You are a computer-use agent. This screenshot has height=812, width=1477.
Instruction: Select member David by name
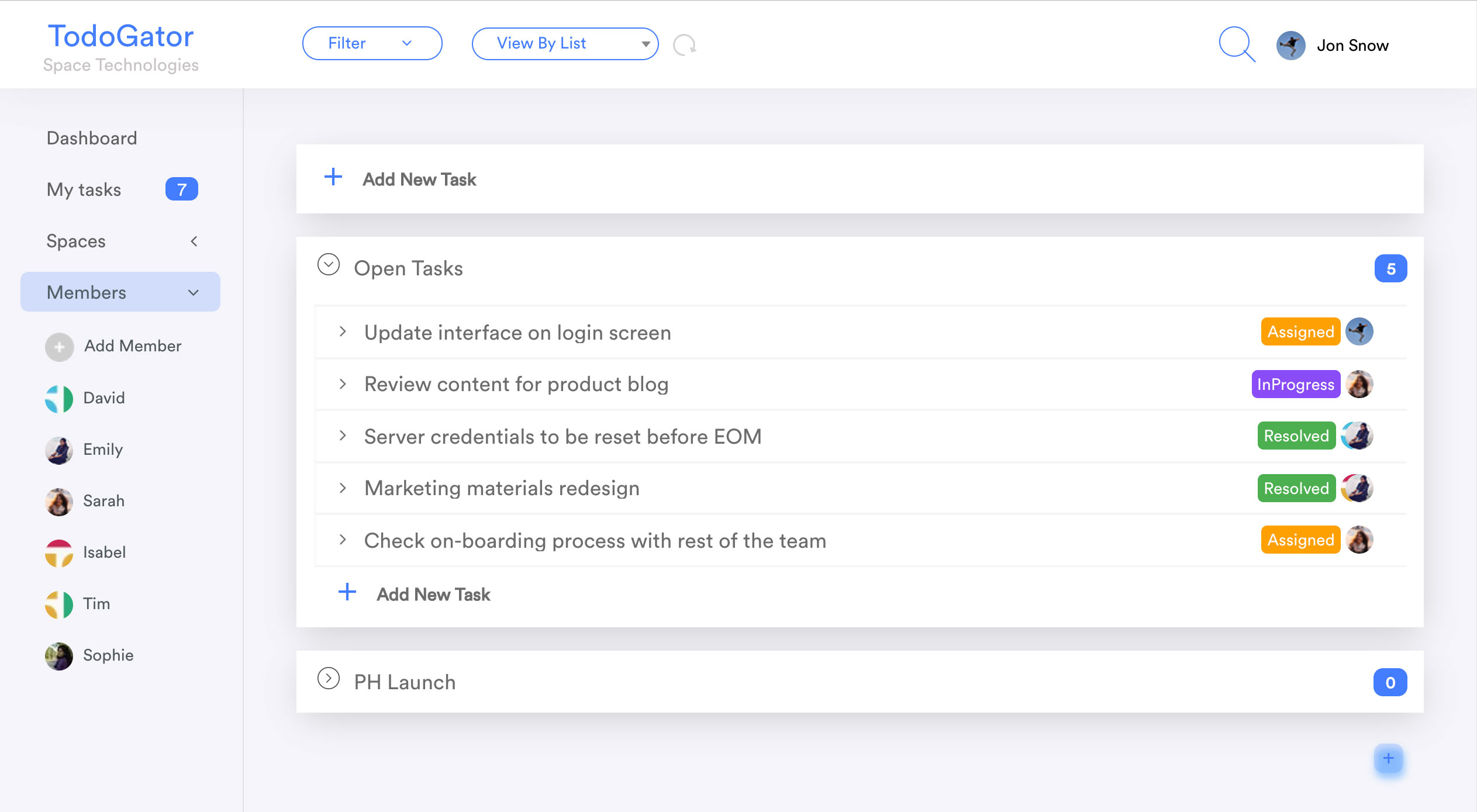[x=104, y=398]
